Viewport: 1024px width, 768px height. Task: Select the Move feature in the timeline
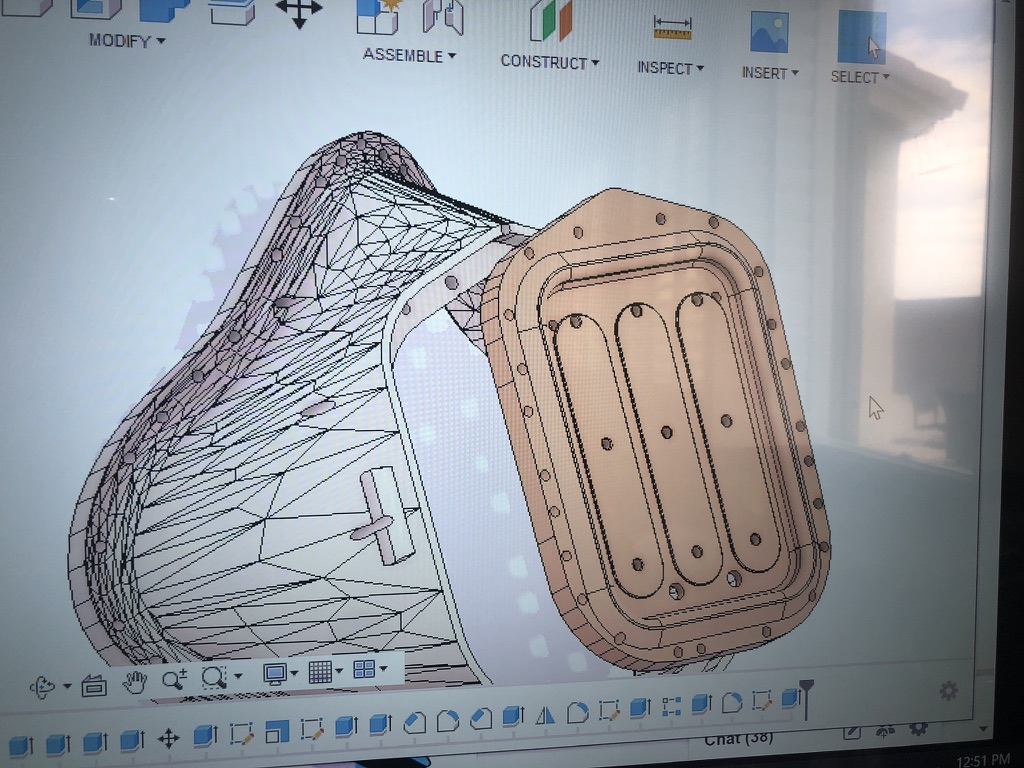[168, 739]
